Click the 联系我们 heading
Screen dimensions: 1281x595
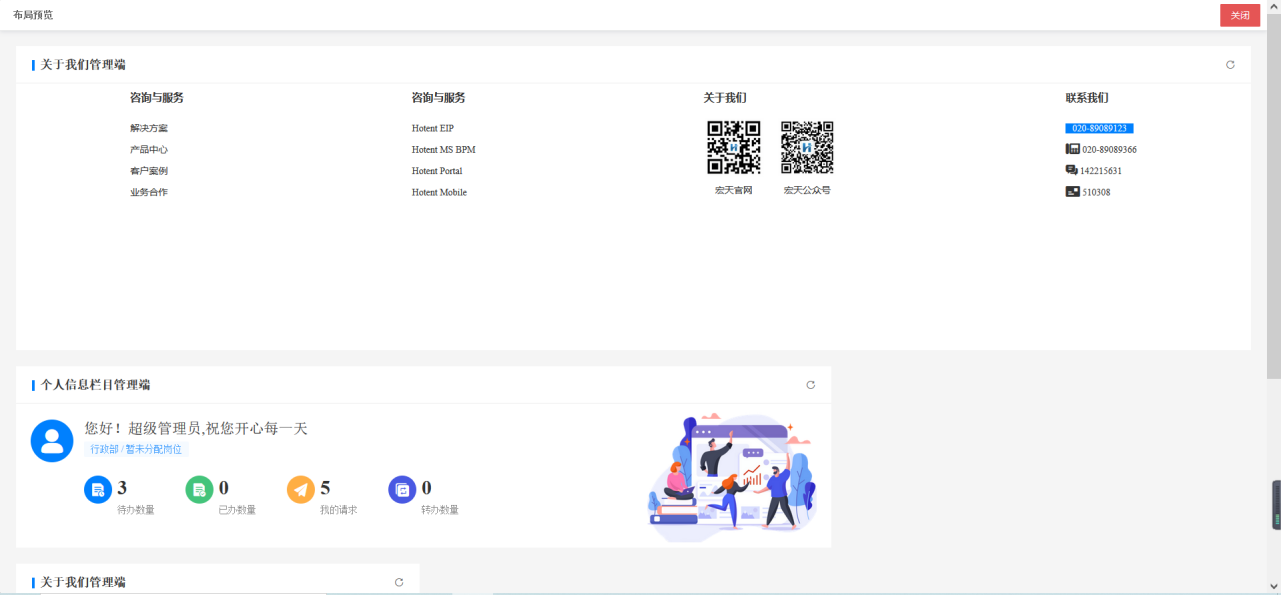tap(1087, 98)
